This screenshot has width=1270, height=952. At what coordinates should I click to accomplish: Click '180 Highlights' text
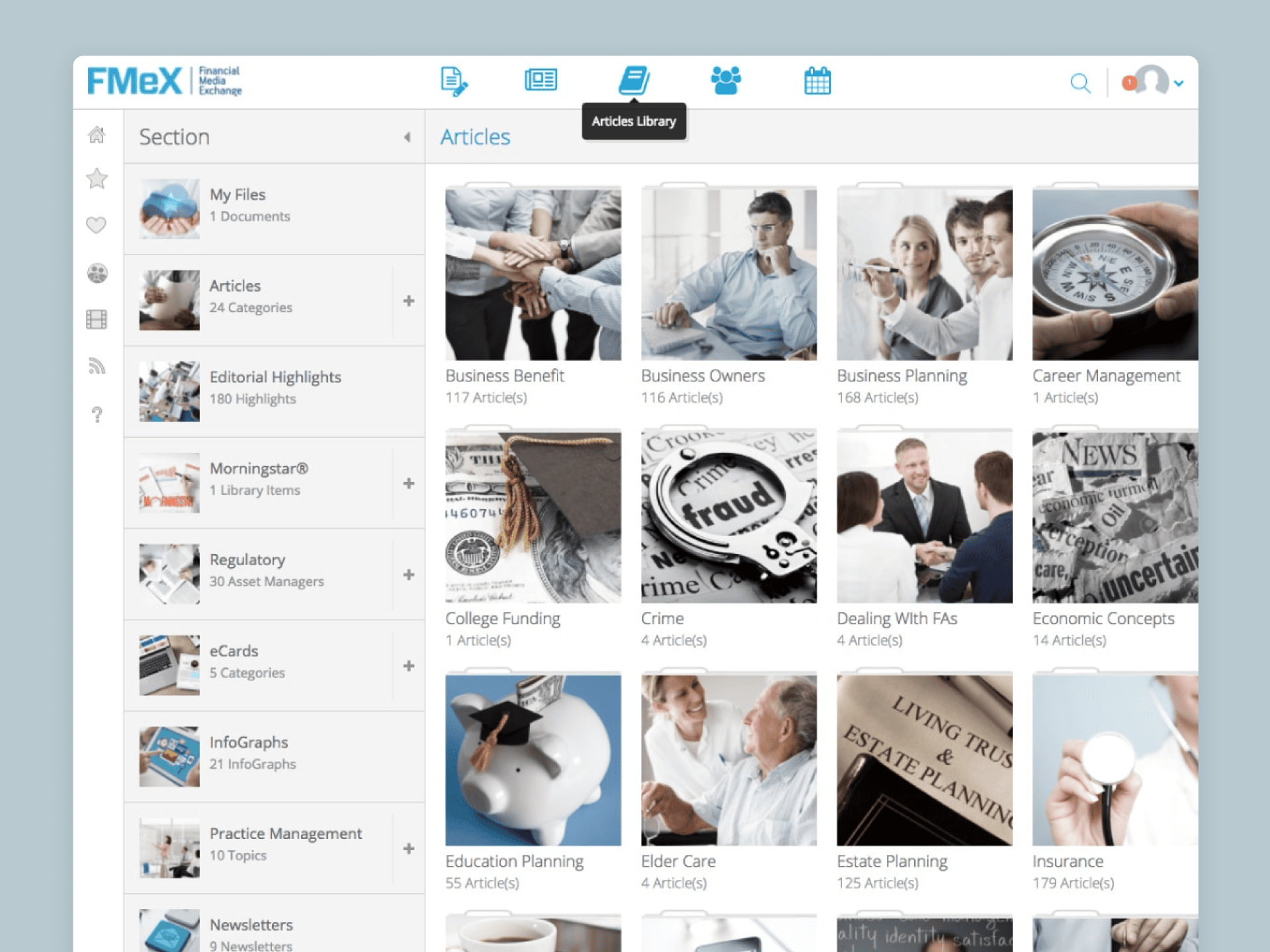coord(253,399)
